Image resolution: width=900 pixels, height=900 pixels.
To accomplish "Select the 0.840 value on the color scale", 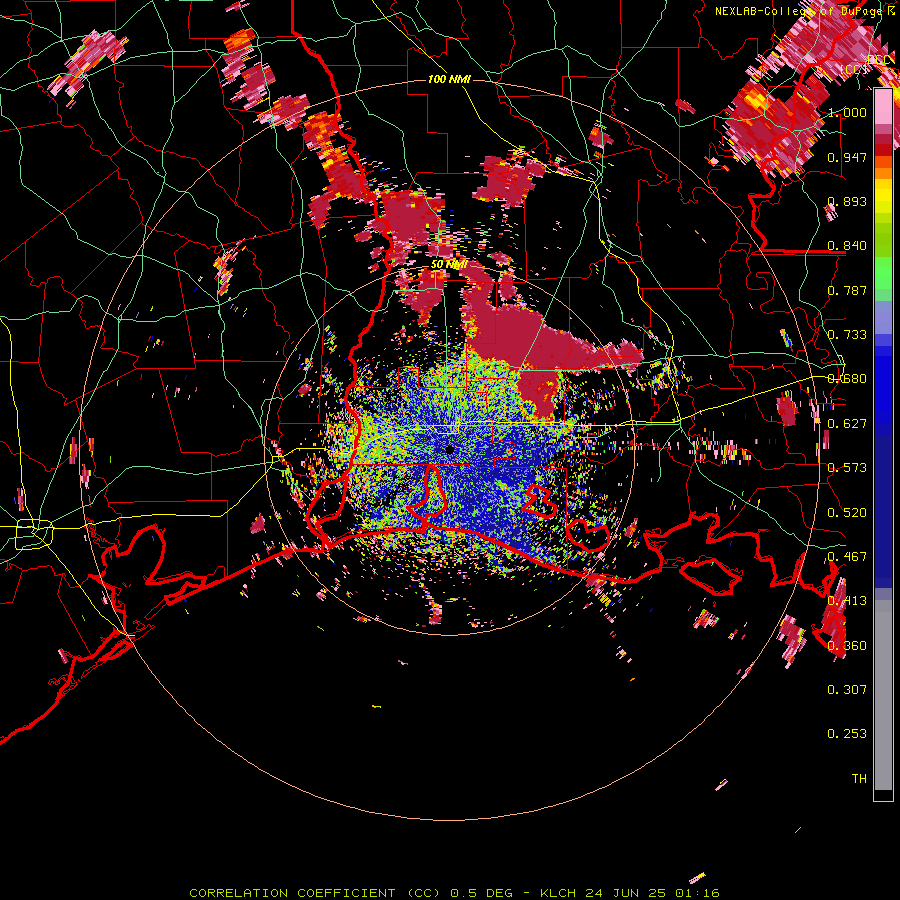I will [x=847, y=246].
